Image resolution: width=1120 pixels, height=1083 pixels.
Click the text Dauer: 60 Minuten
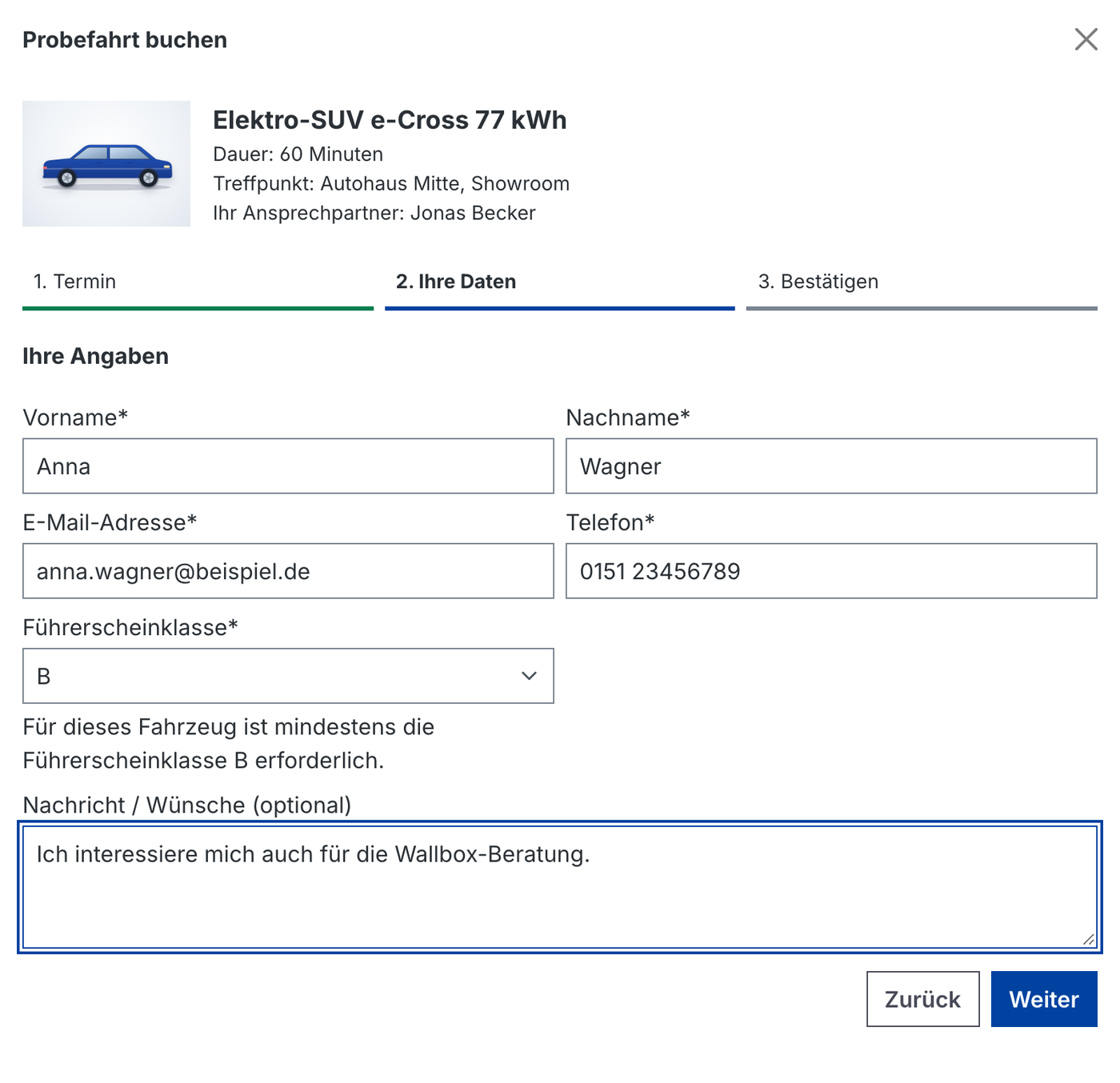pyautogui.click(x=298, y=154)
